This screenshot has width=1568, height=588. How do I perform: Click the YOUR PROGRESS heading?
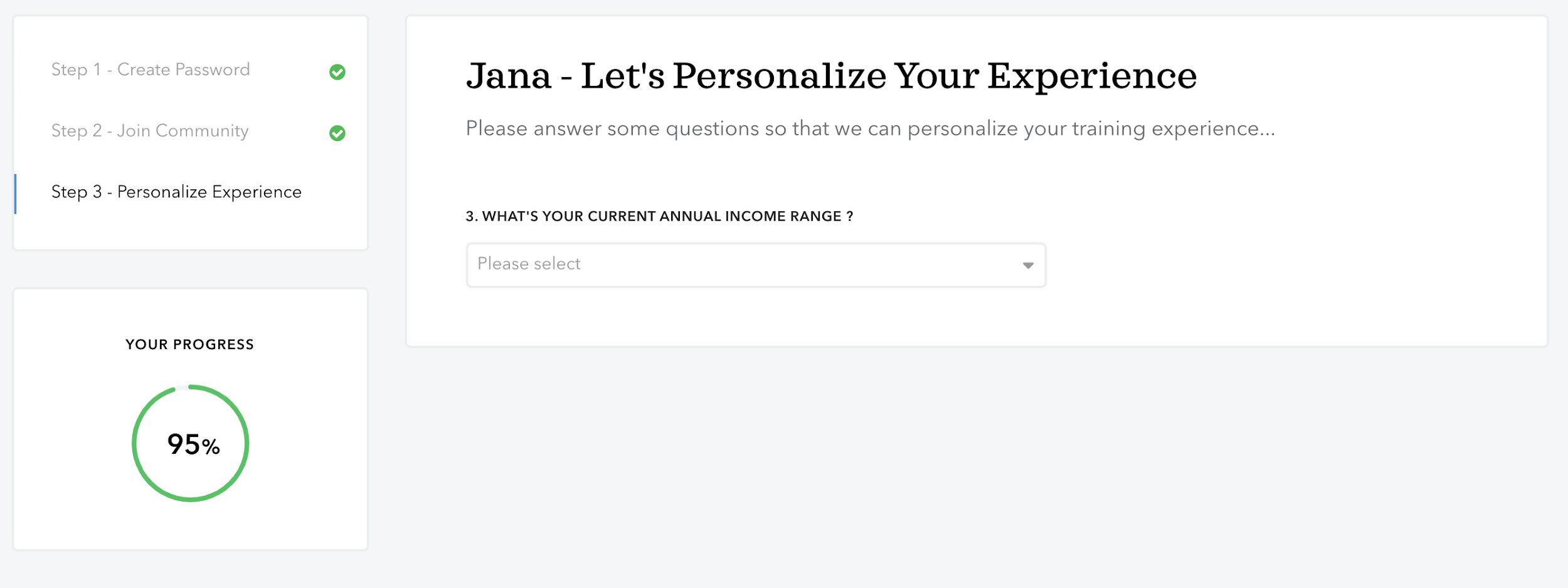tap(189, 344)
